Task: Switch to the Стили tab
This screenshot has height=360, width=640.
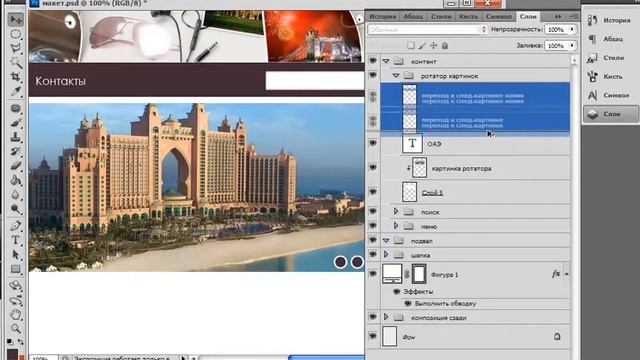Action: point(441,16)
